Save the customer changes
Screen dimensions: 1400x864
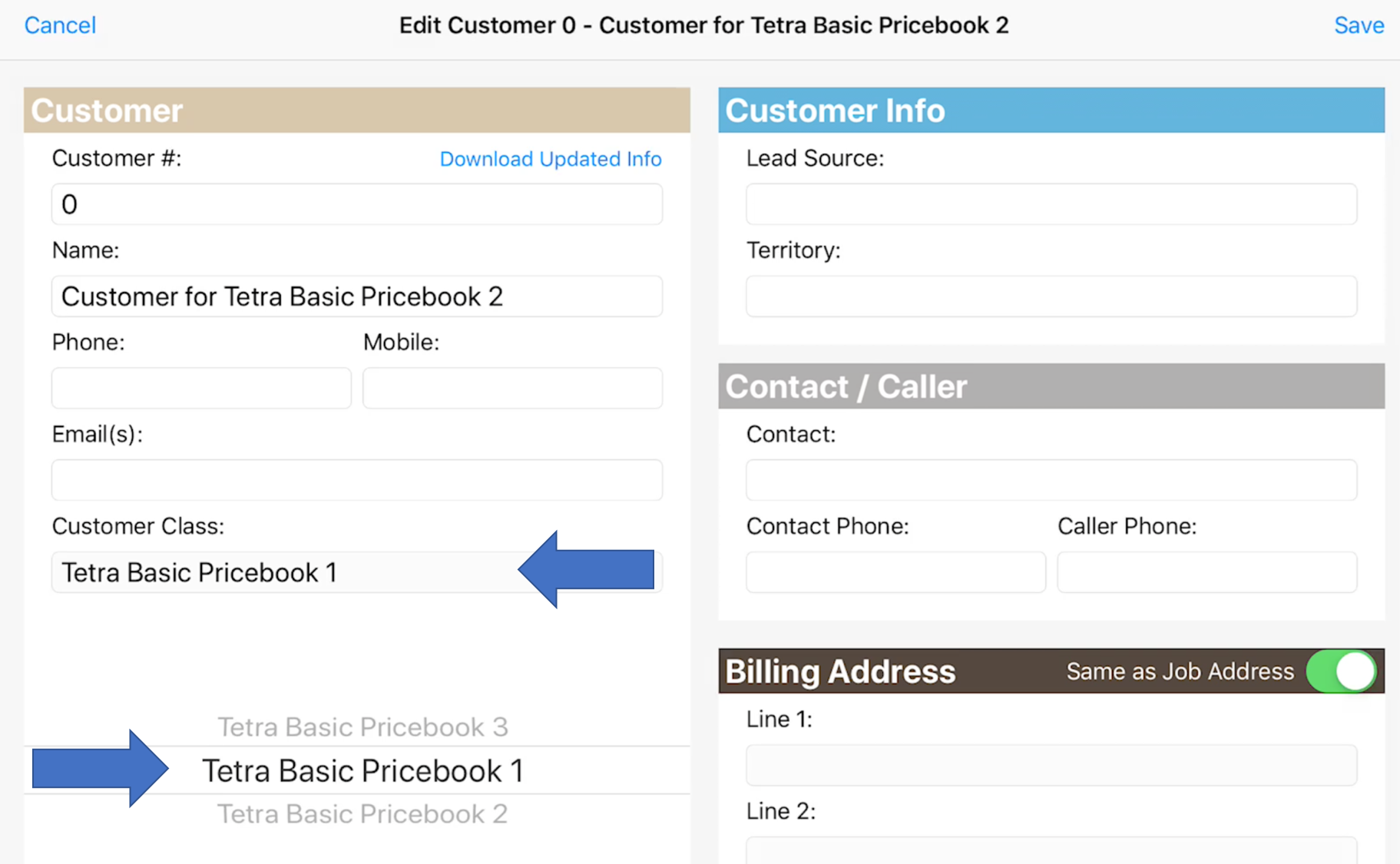(x=1359, y=25)
